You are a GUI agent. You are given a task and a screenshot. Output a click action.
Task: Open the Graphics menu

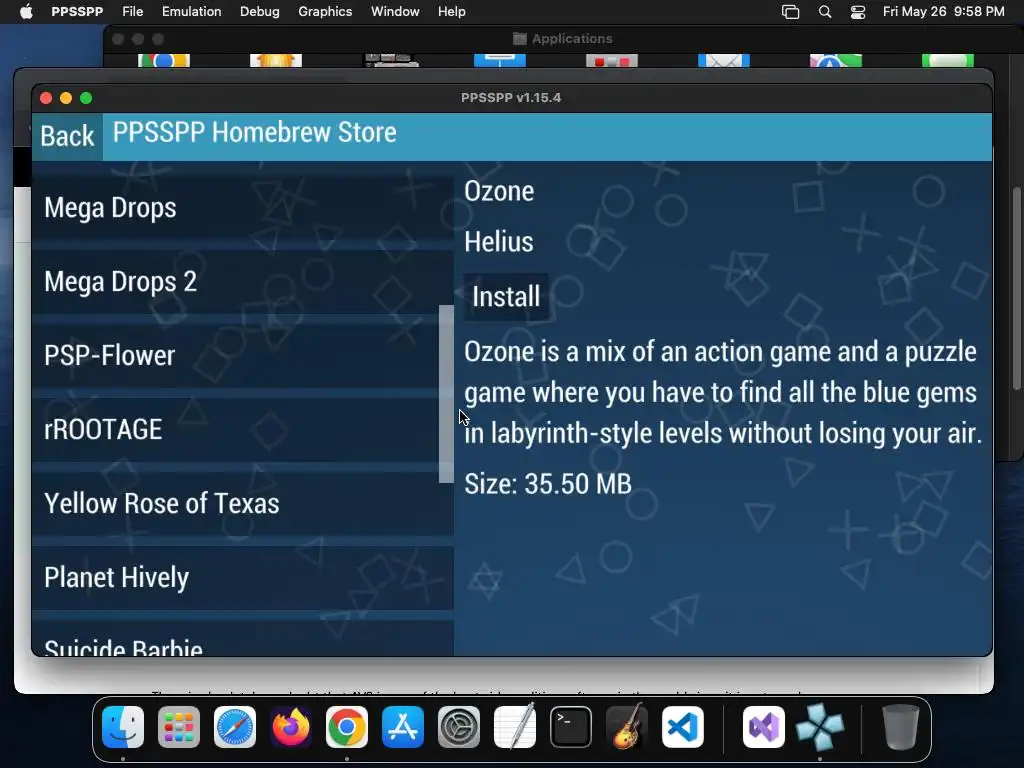pyautogui.click(x=325, y=12)
